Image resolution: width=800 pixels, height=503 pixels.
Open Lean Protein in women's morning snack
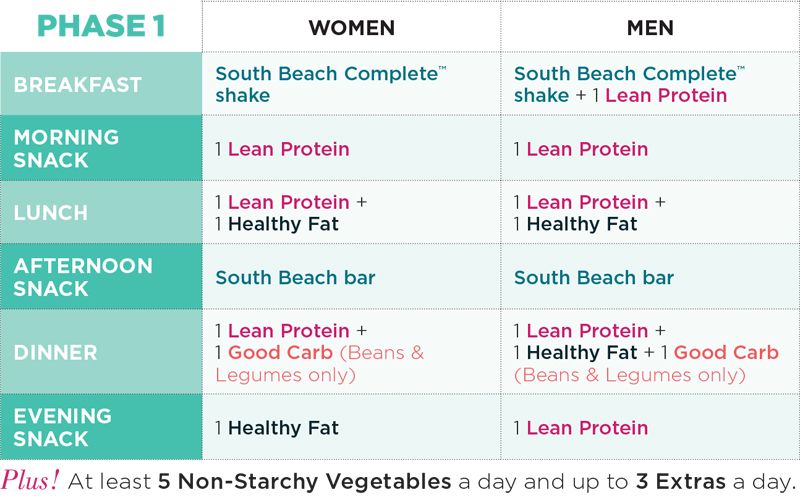(288, 149)
